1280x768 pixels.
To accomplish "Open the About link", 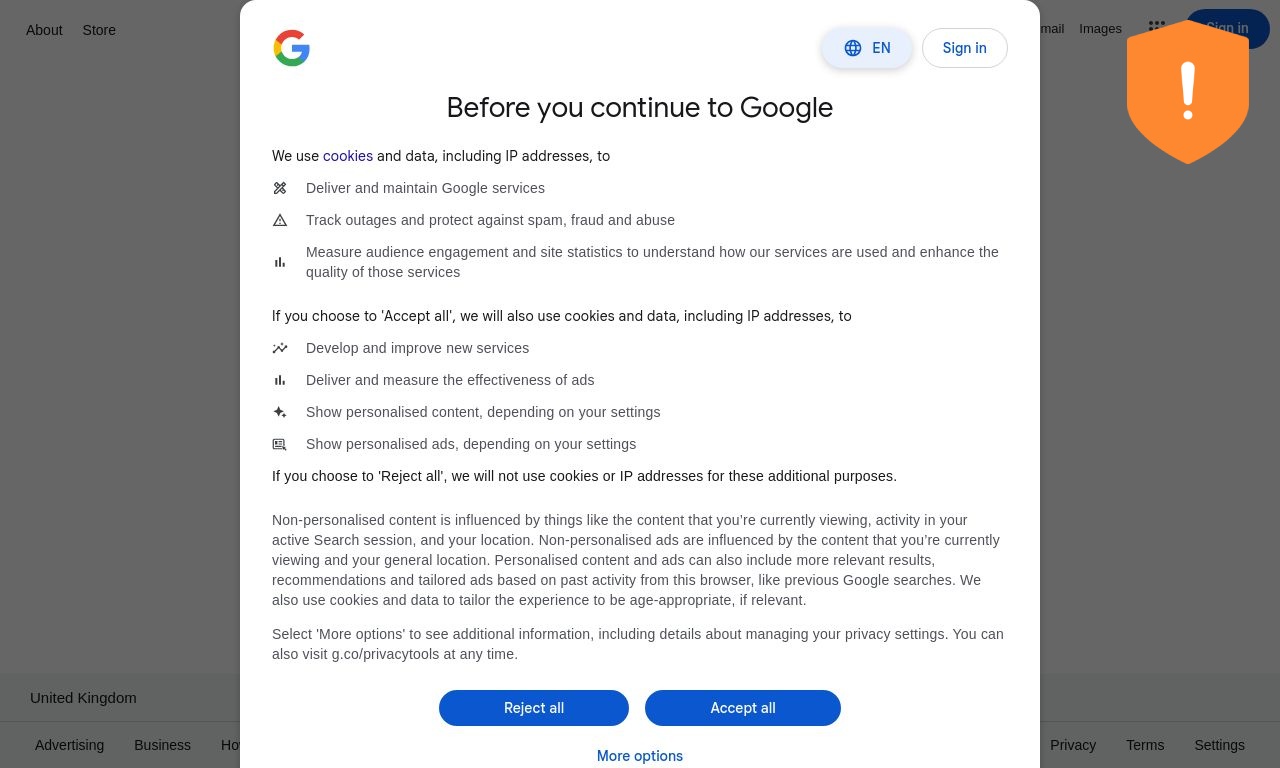I will (44, 30).
